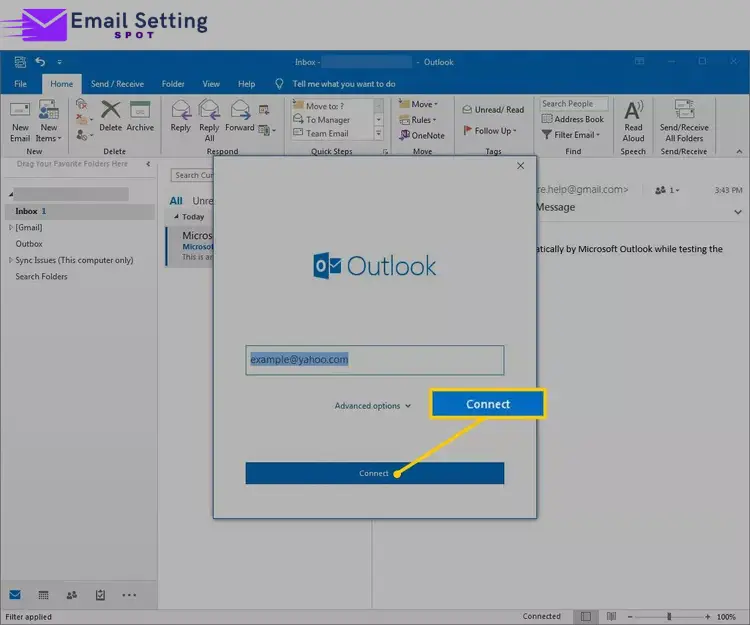
Task: Click the Reading view status bar icon
Action: pyautogui.click(x=611, y=616)
